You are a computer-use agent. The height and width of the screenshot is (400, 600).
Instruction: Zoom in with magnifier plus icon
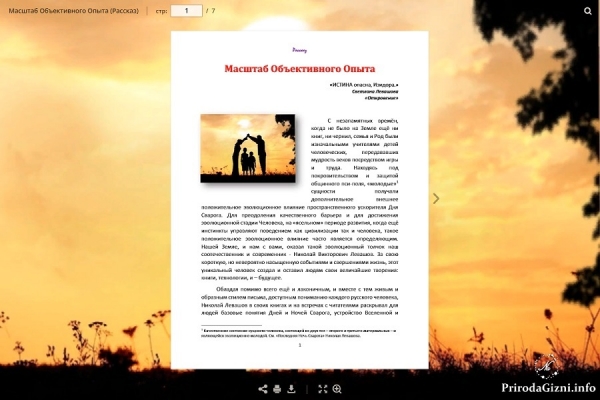coord(337,389)
